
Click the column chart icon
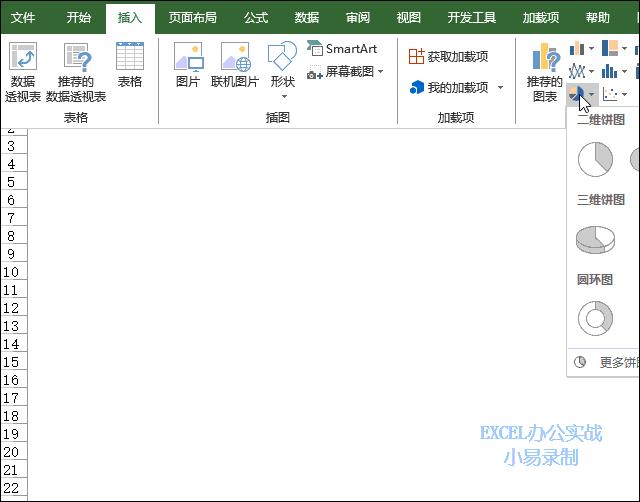pyautogui.click(x=577, y=49)
